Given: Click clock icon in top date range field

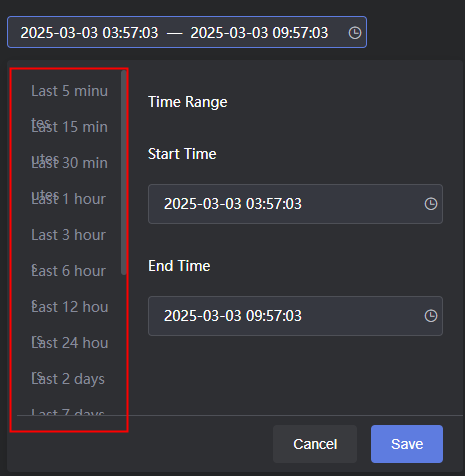Looking at the screenshot, I should click(355, 33).
